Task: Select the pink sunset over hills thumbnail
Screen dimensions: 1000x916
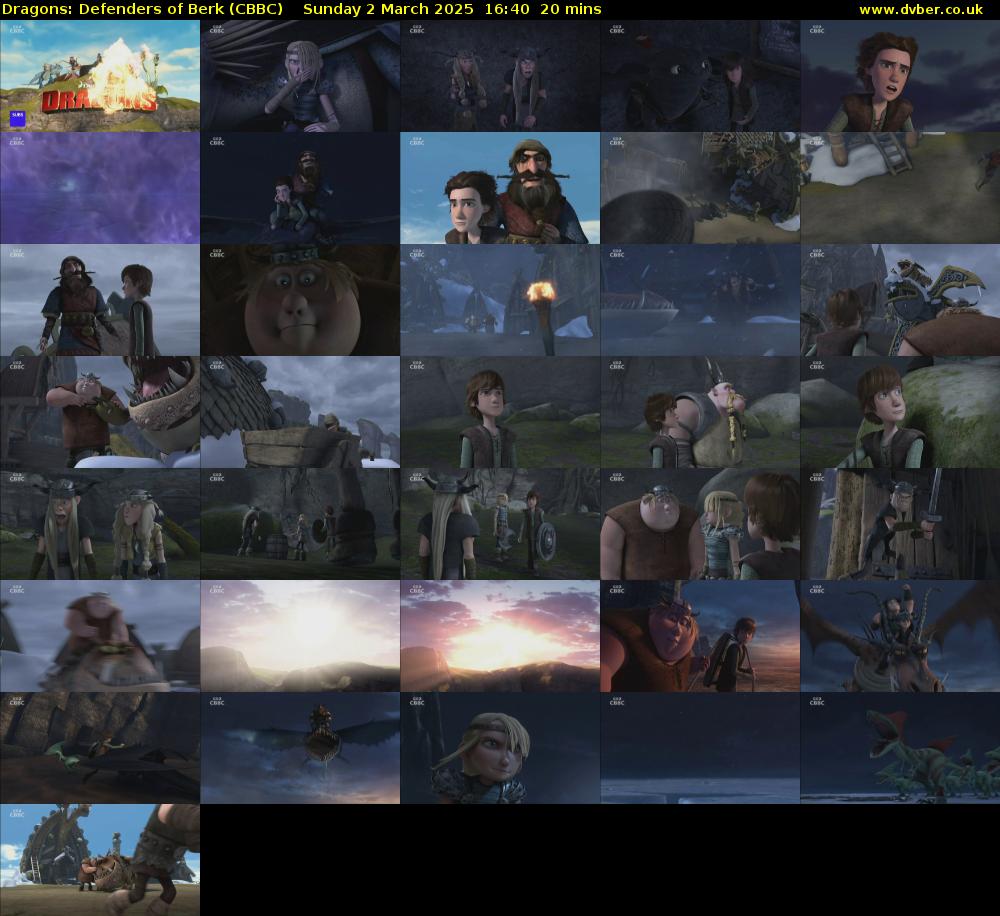Action: point(500,636)
